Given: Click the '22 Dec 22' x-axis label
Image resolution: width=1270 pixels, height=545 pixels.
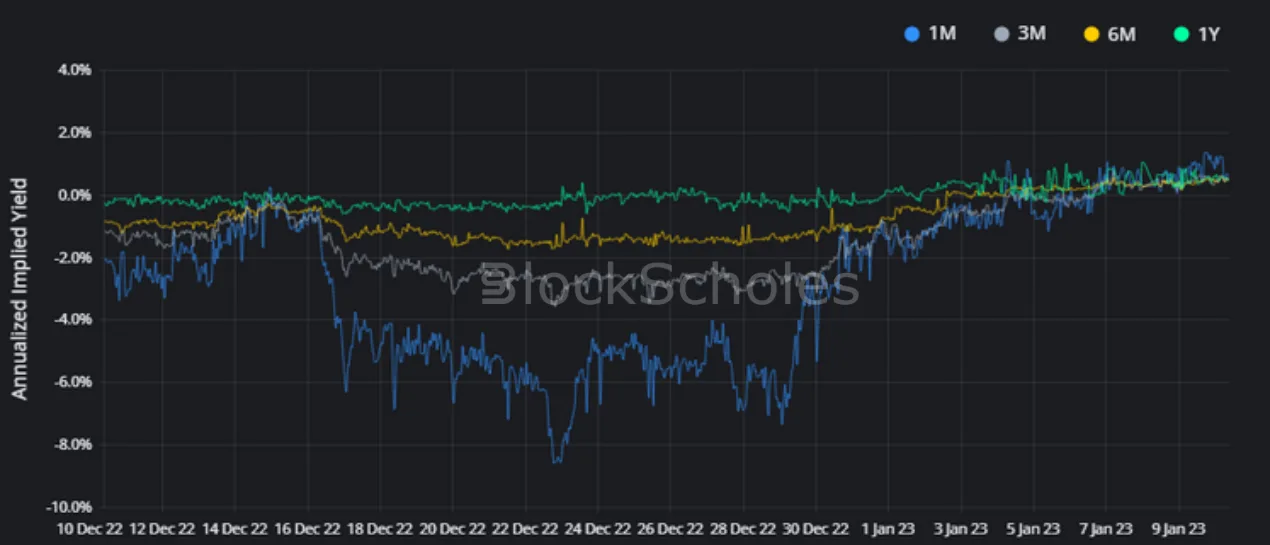Looking at the screenshot, I should point(526,529).
